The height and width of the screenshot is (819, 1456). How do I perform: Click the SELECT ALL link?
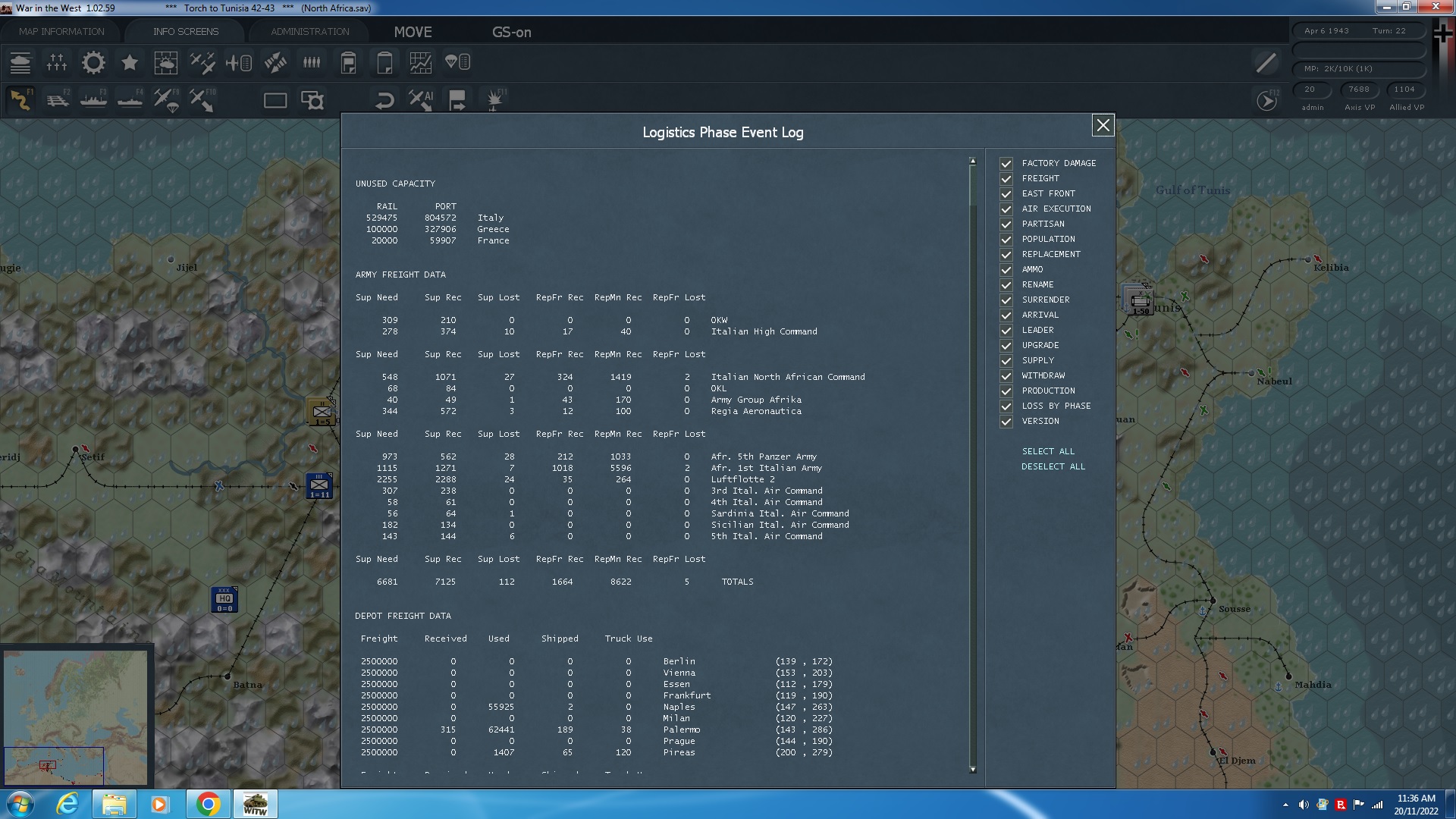point(1048,451)
